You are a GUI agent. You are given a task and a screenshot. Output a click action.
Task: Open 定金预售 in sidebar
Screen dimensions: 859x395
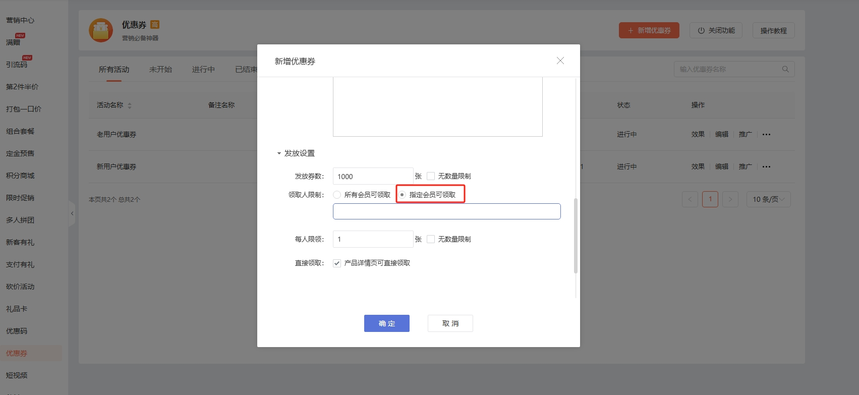coord(20,153)
